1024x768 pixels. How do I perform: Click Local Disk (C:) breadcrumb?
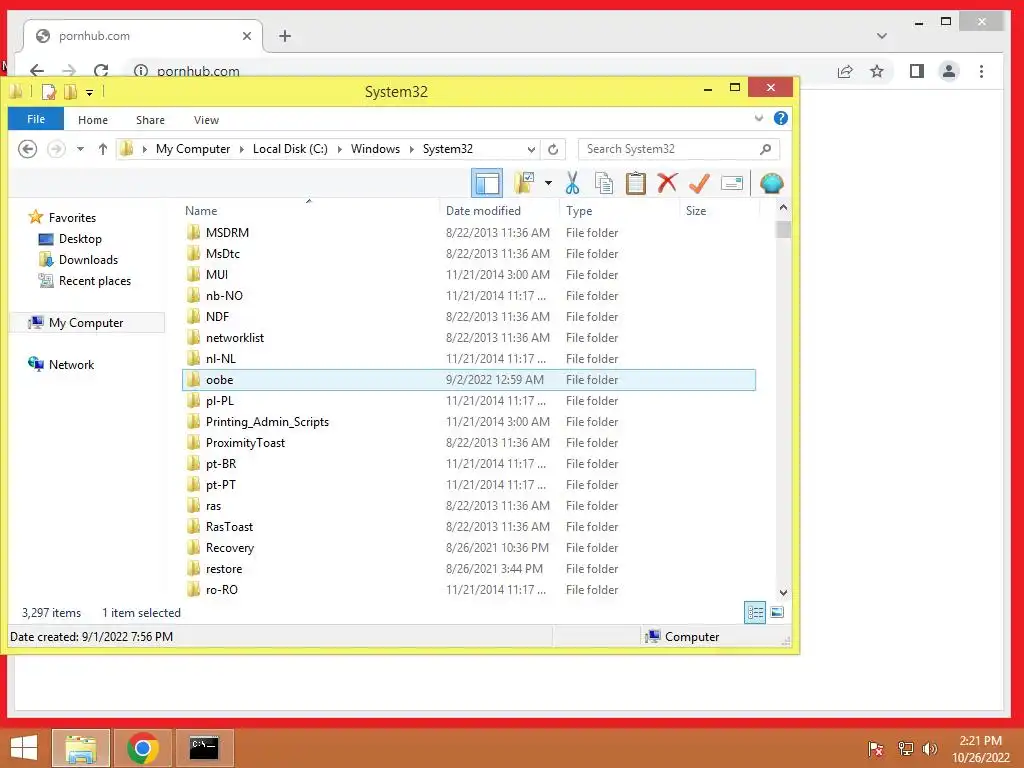pyautogui.click(x=290, y=149)
